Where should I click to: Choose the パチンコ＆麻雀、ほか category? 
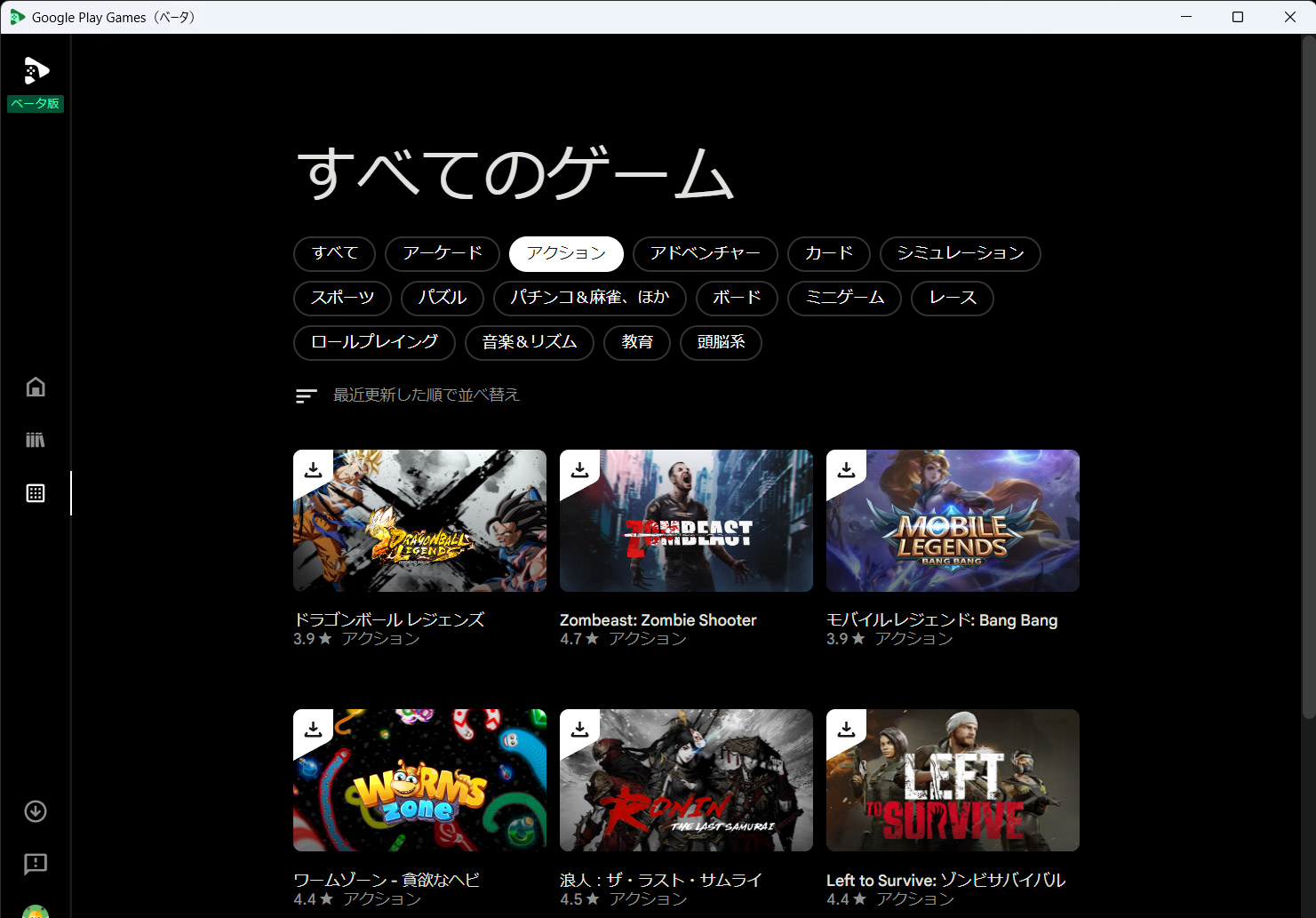click(589, 299)
